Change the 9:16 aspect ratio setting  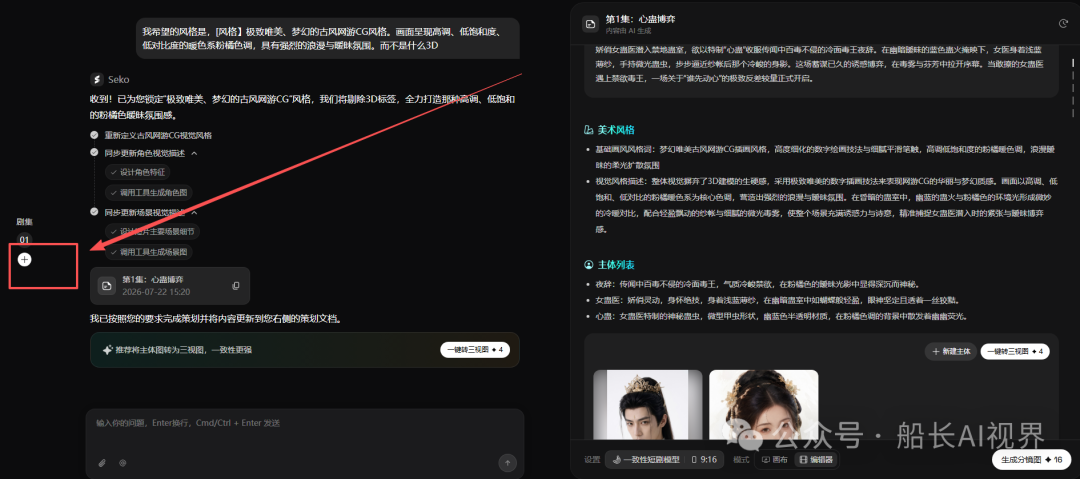(704, 460)
